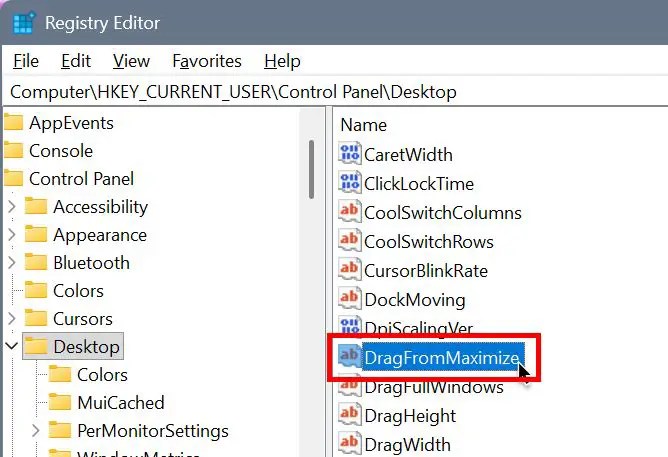Viewport: 668px width, 457px height.
Task: Select the Appearance key label
Action: [x=100, y=235]
